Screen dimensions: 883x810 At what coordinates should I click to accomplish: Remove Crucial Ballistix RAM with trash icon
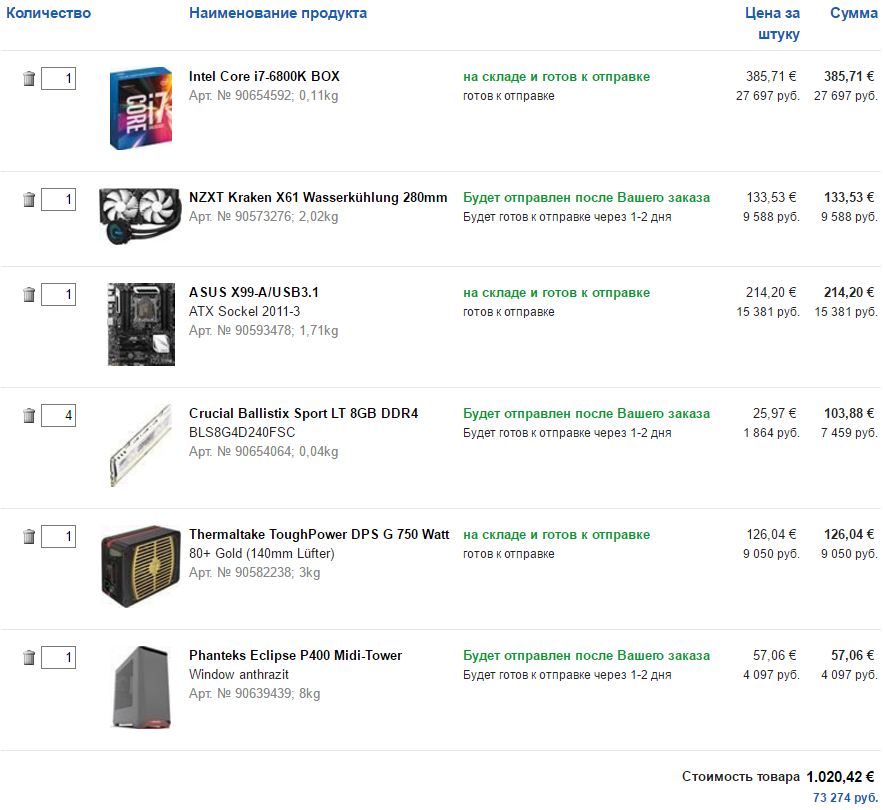tap(29, 415)
